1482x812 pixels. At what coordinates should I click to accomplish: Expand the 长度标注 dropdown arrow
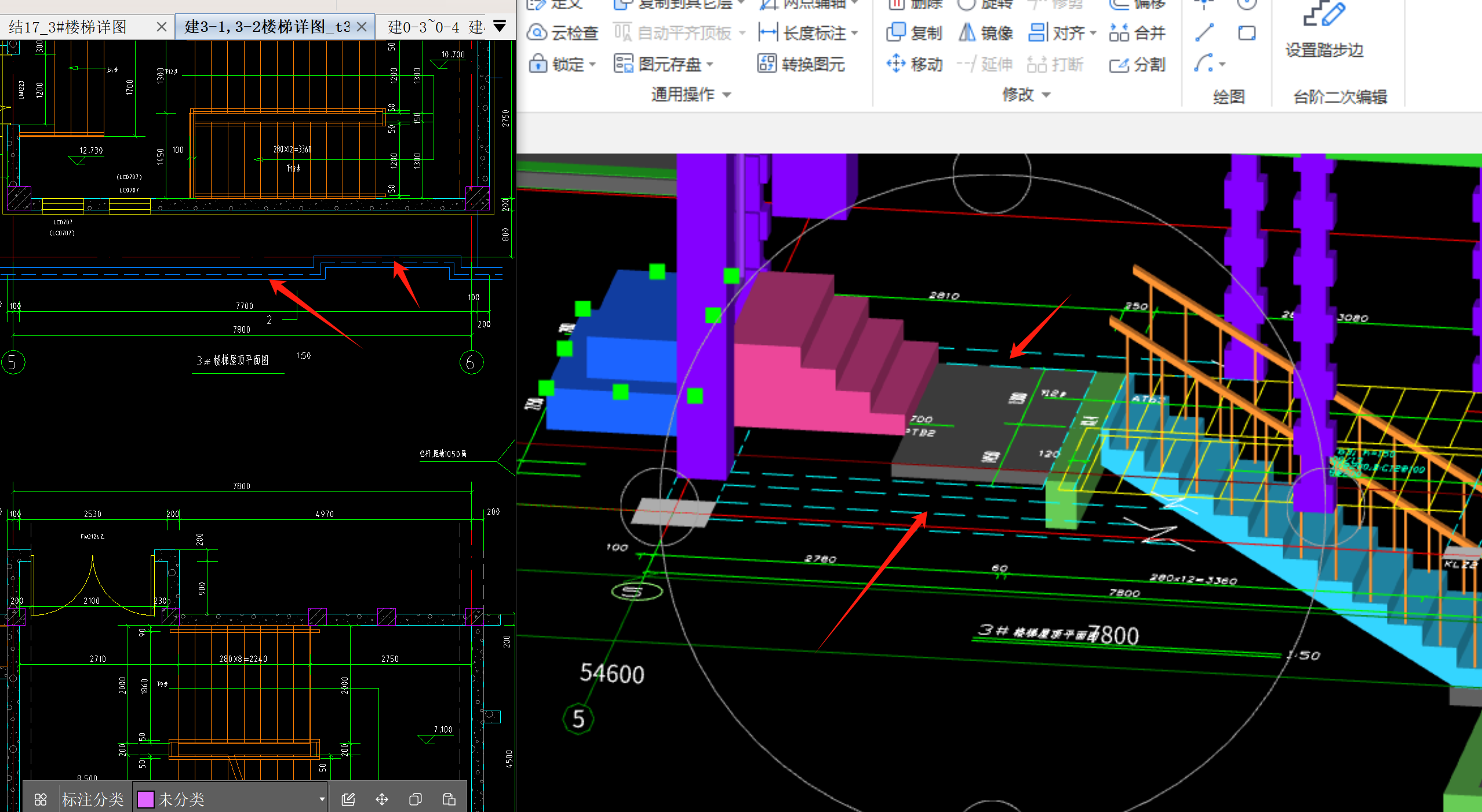pos(855,34)
